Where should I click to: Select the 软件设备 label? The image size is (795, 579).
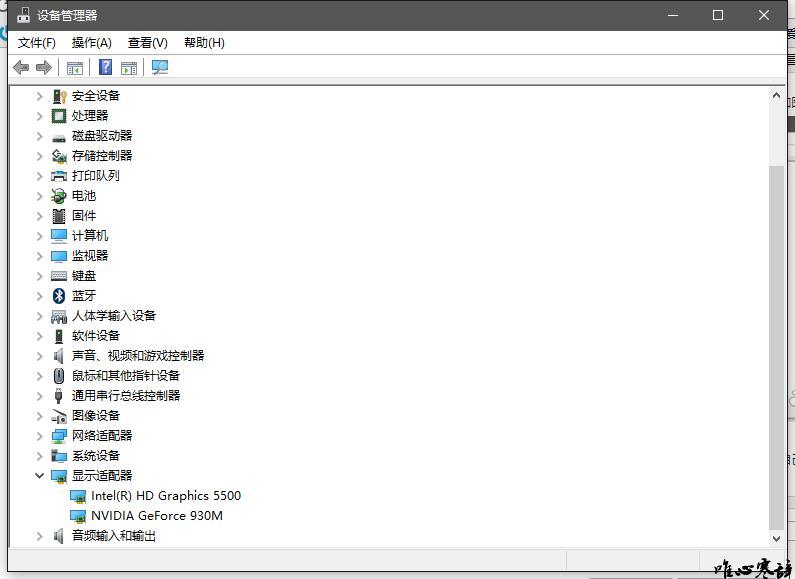(96, 336)
